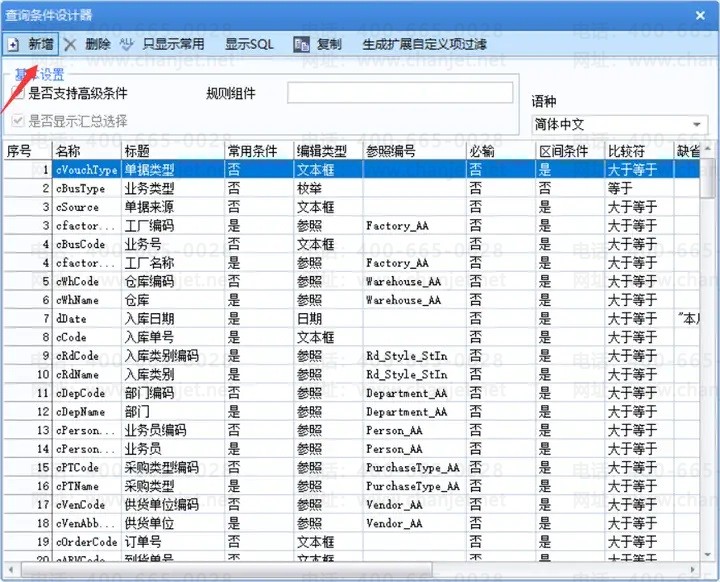
Task: Click the horizontal scrollbar right arrow
Action: pyautogui.click(x=693, y=570)
